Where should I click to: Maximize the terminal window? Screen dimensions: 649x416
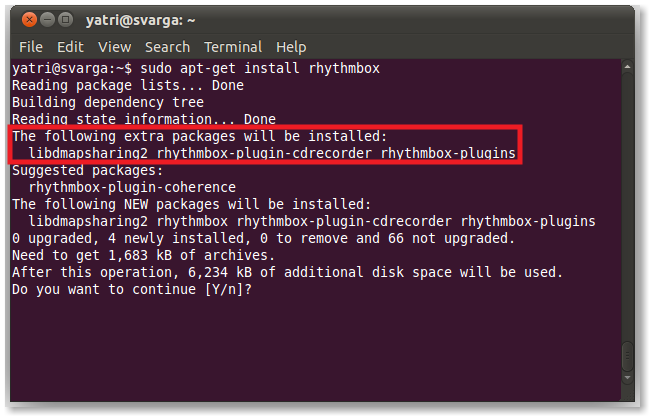pos(67,18)
